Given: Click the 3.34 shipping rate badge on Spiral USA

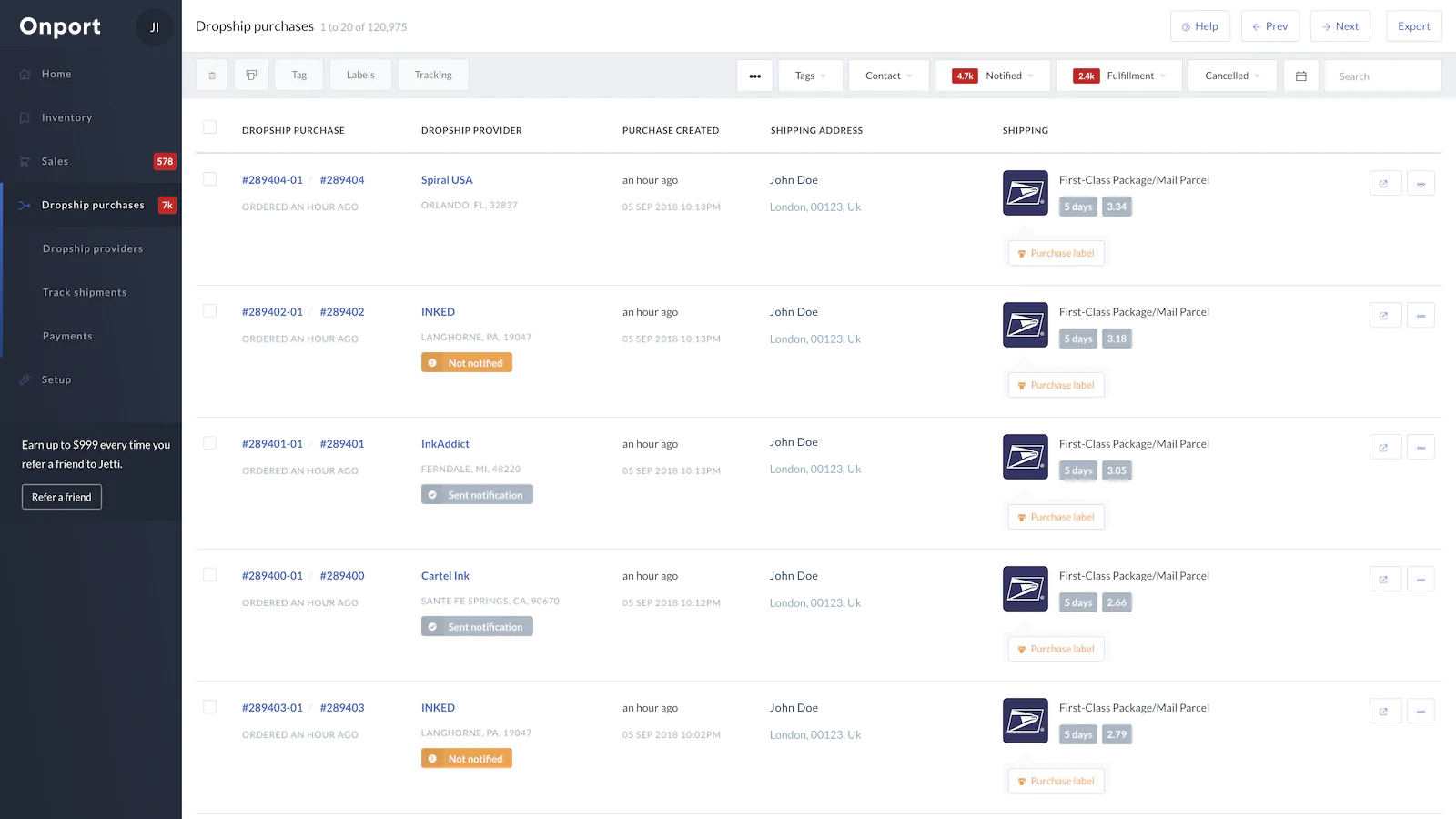Looking at the screenshot, I should tap(1117, 207).
